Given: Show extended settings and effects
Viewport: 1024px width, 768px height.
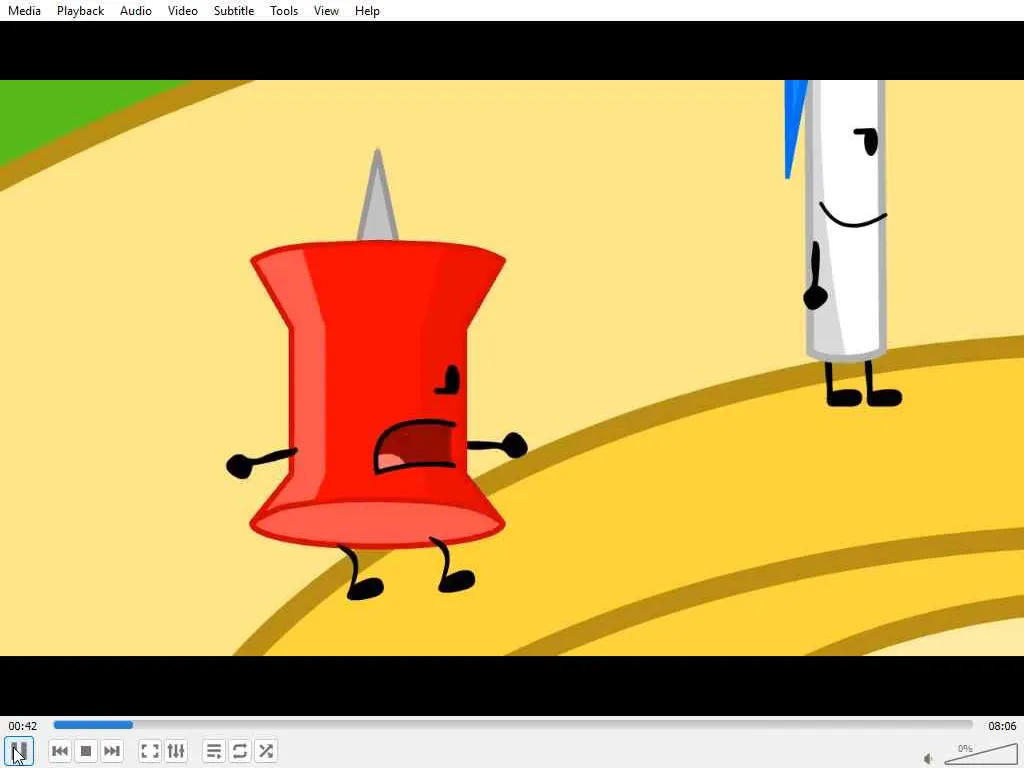Looking at the screenshot, I should click(x=176, y=751).
